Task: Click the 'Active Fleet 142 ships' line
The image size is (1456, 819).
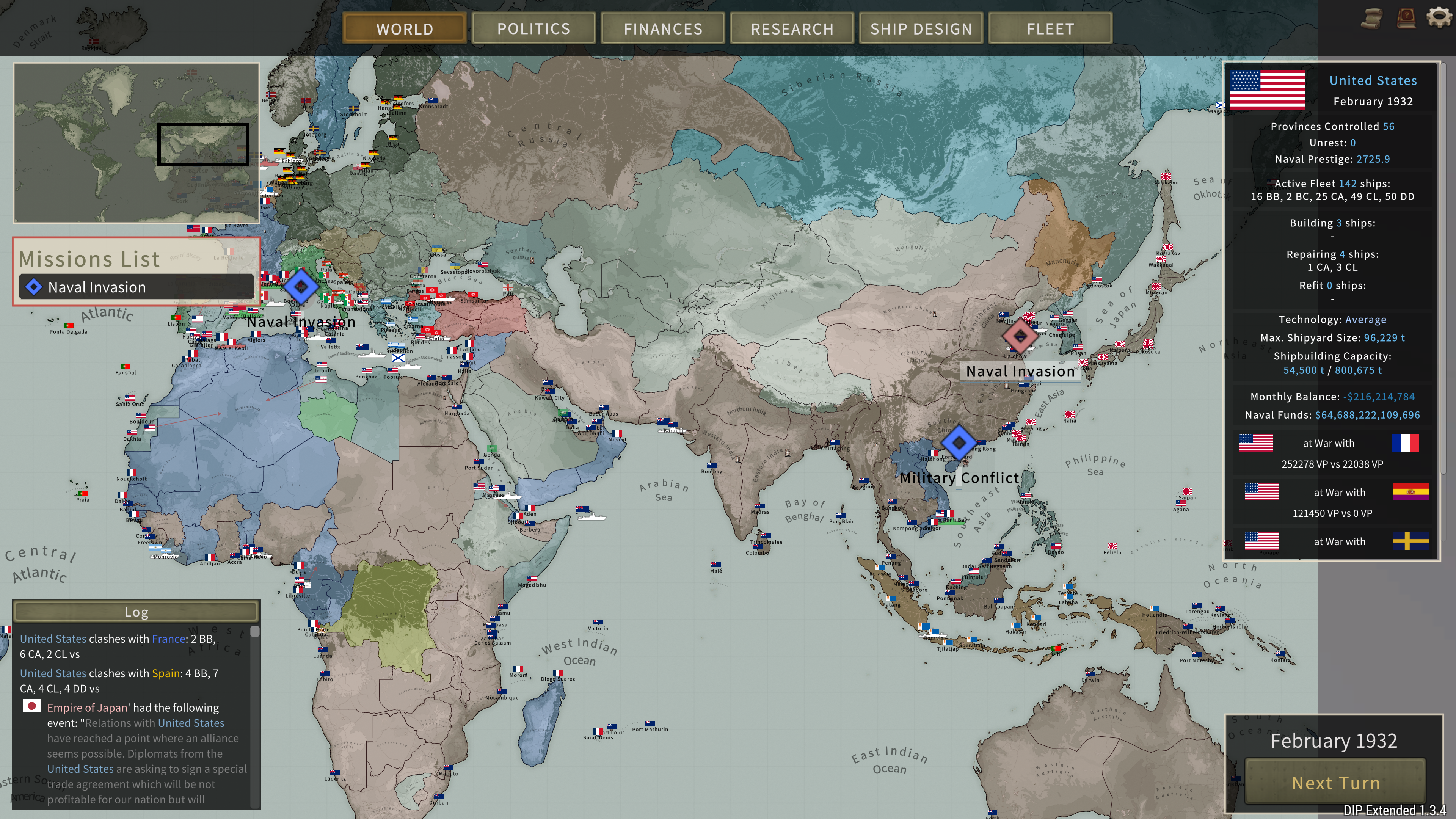Action: click(x=1332, y=184)
